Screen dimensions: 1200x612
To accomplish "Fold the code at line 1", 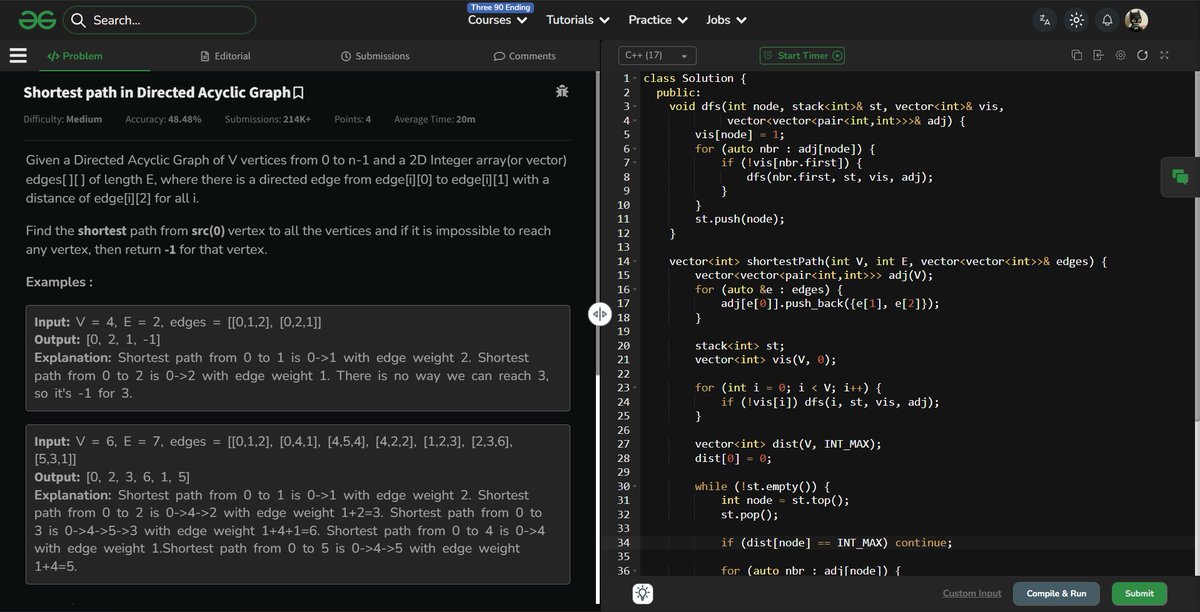I will click(637, 78).
